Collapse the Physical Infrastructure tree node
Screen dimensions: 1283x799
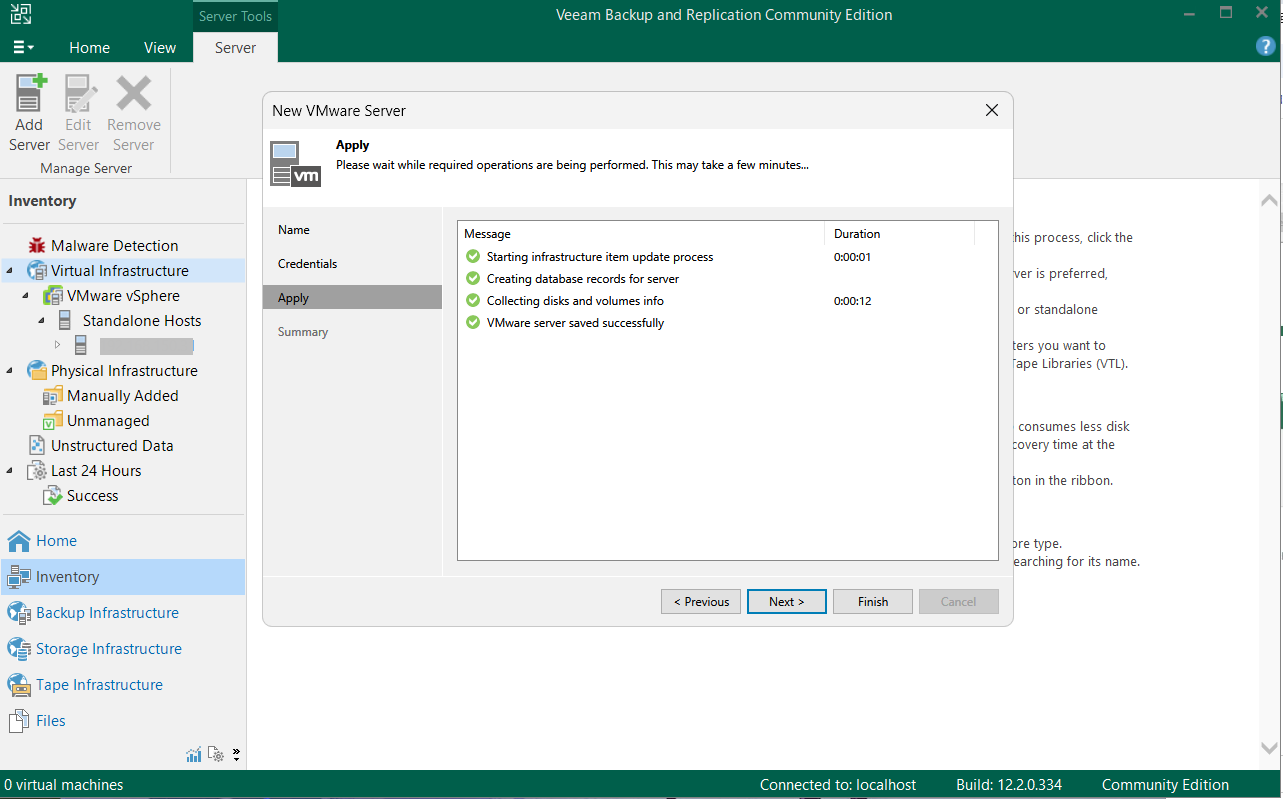point(9,370)
